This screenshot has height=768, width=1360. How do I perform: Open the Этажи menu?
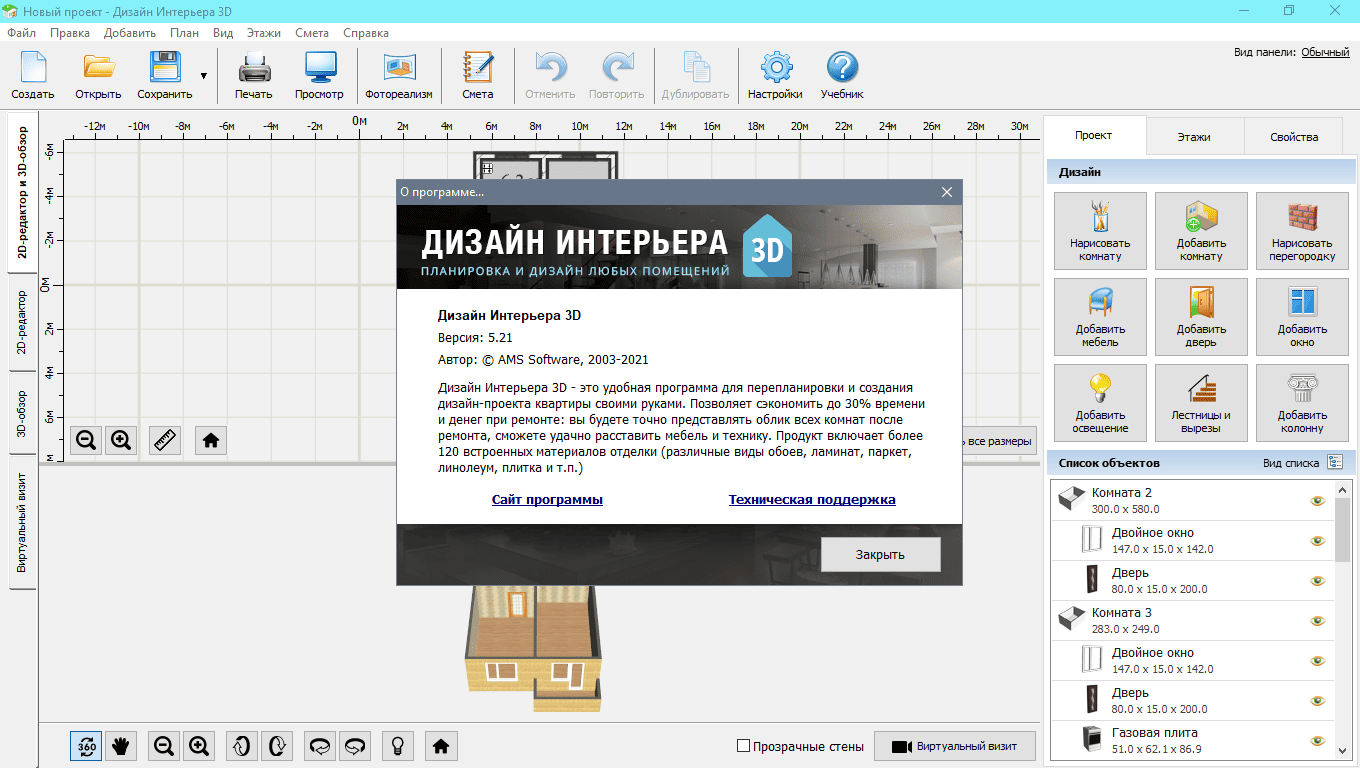[264, 32]
